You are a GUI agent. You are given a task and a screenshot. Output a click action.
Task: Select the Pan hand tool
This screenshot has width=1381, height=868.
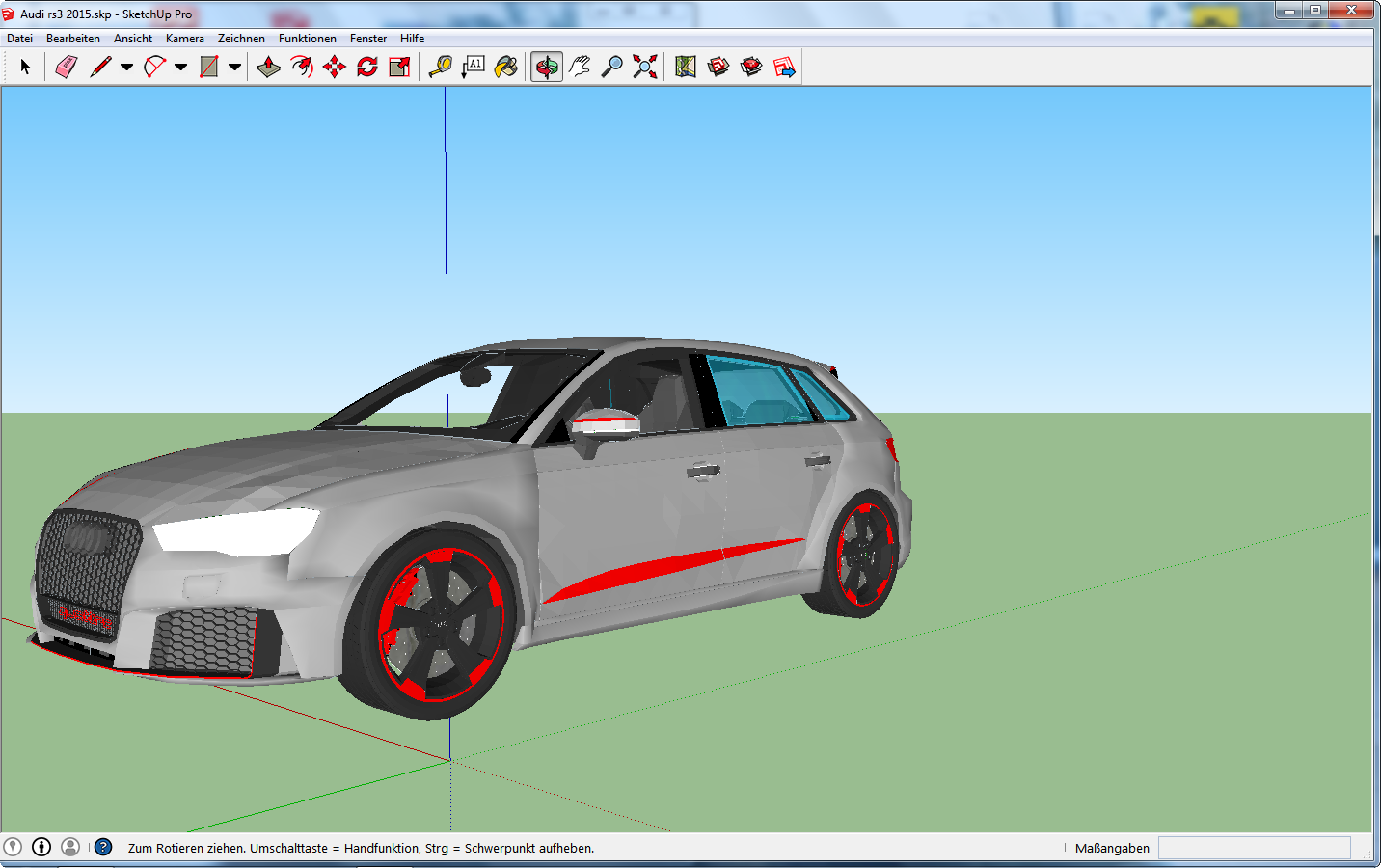tap(580, 67)
